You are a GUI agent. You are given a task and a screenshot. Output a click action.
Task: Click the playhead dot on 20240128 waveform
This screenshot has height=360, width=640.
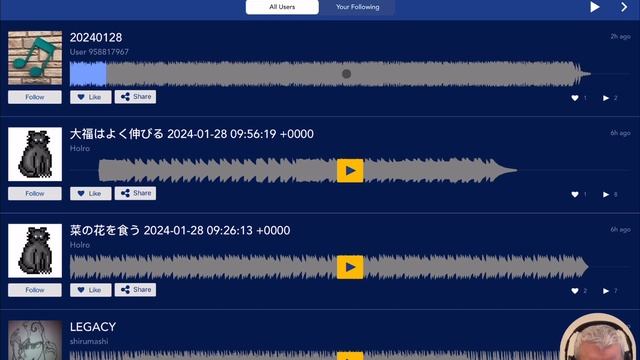[x=347, y=74]
